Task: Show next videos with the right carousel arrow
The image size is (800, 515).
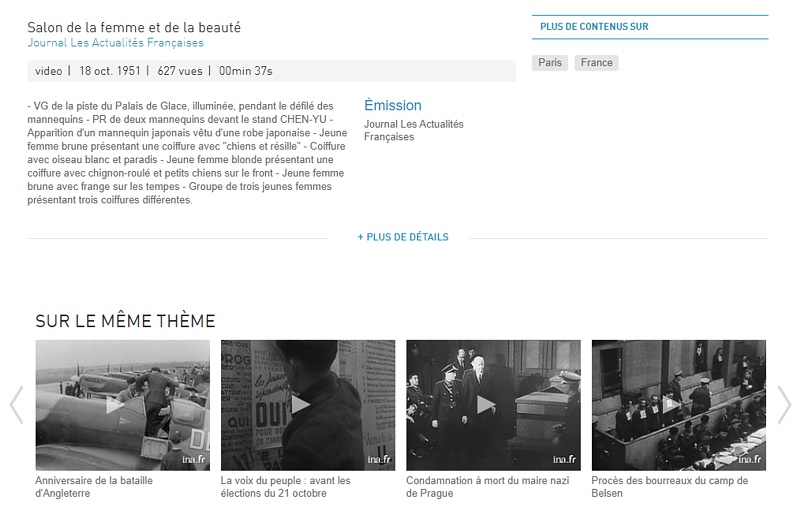Action: 784,405
